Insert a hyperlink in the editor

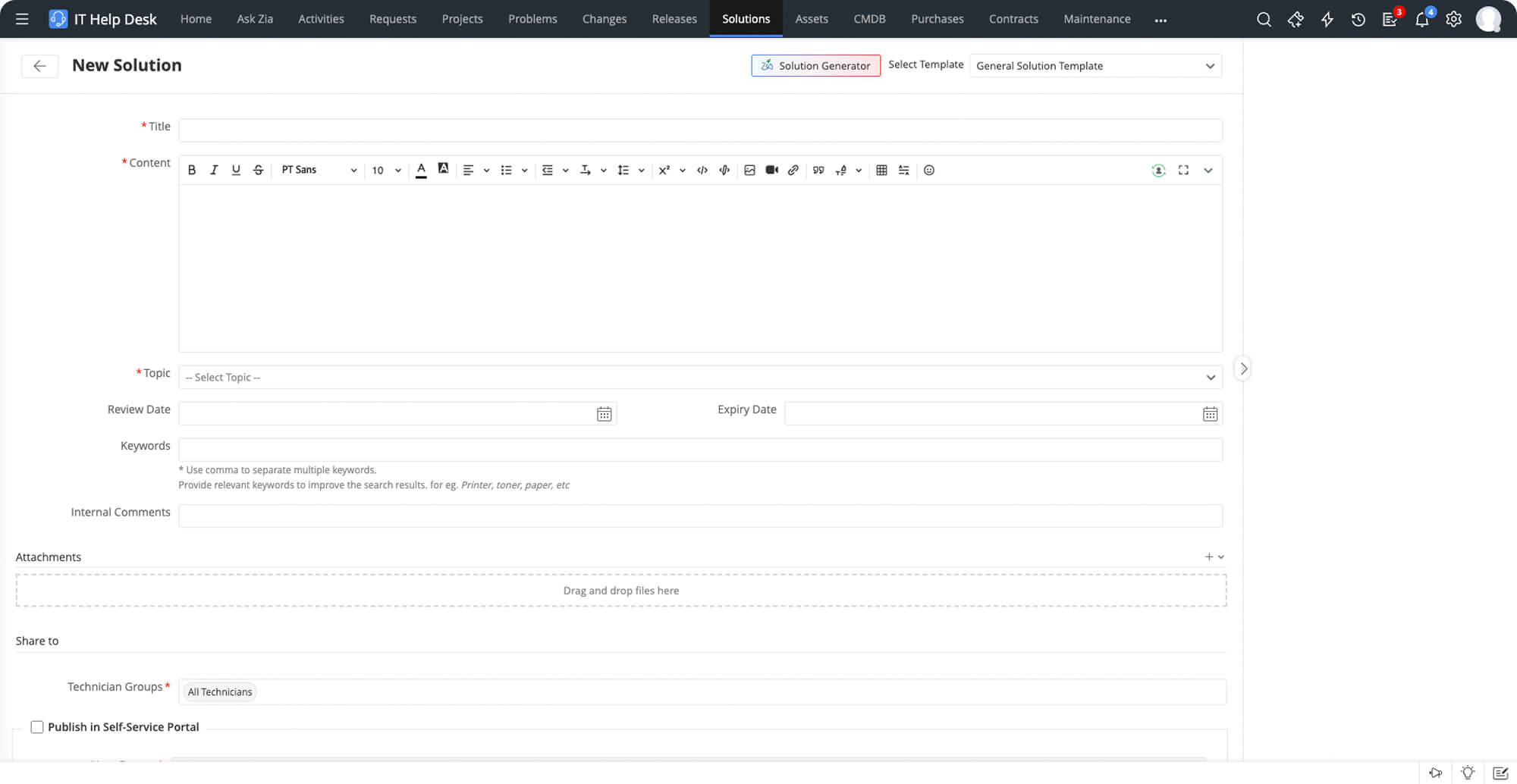(793, 170)
